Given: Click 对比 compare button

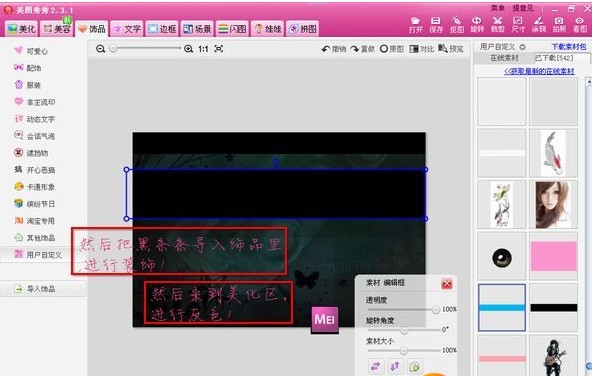Looking at the screenshot, I should point(422,49).
